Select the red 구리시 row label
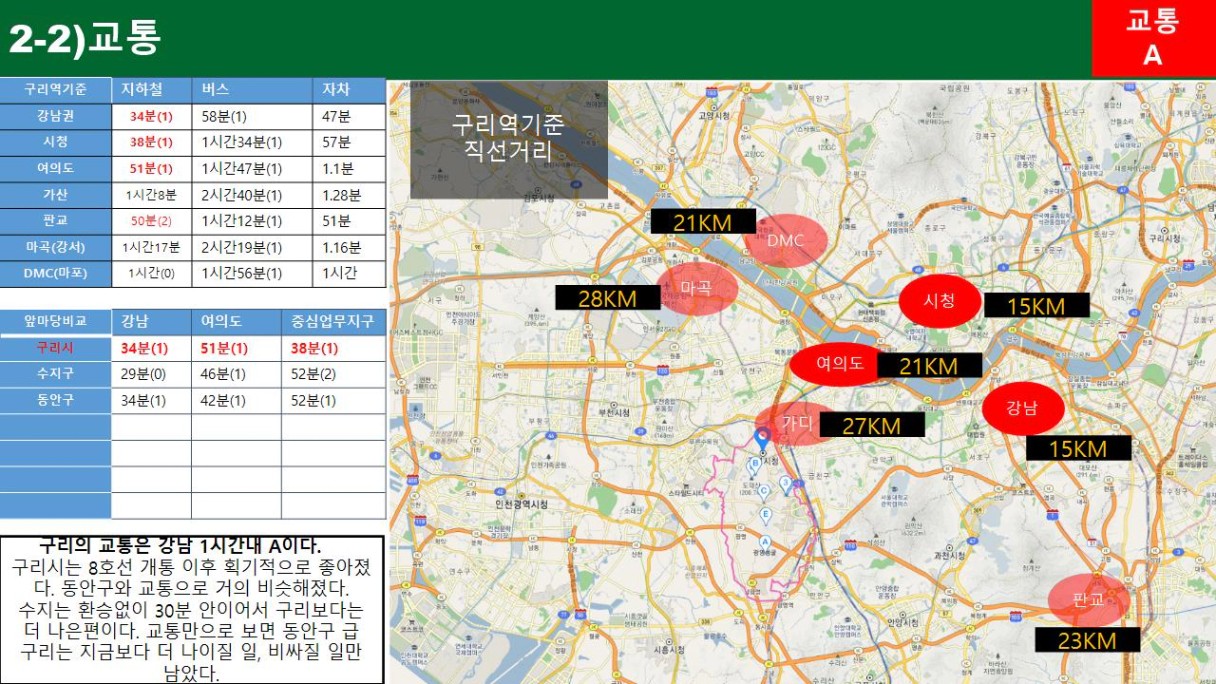The height and width of the screenshot is (684, 1216). point(55,348)
